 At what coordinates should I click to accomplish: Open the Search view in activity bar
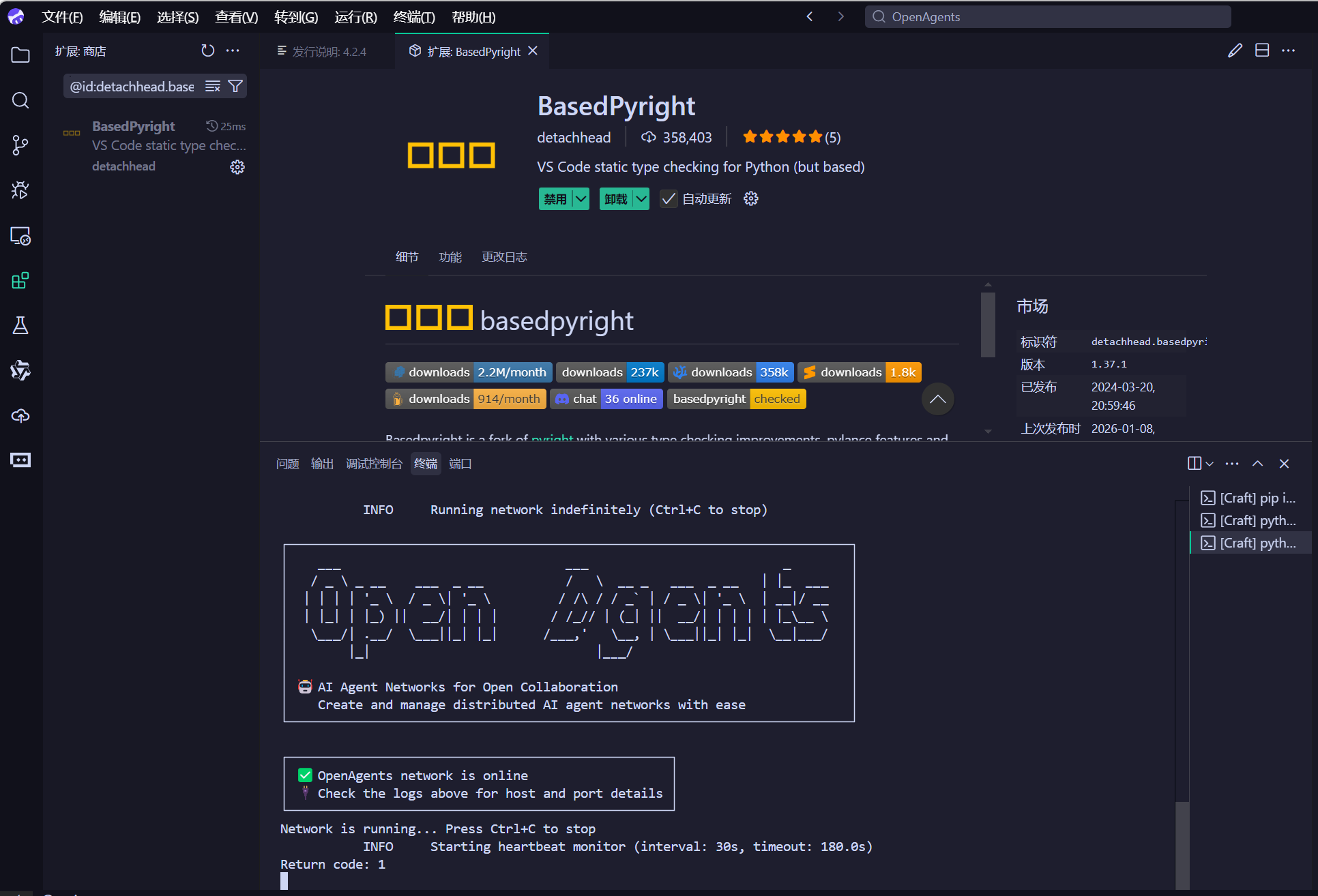click(20, 100)
